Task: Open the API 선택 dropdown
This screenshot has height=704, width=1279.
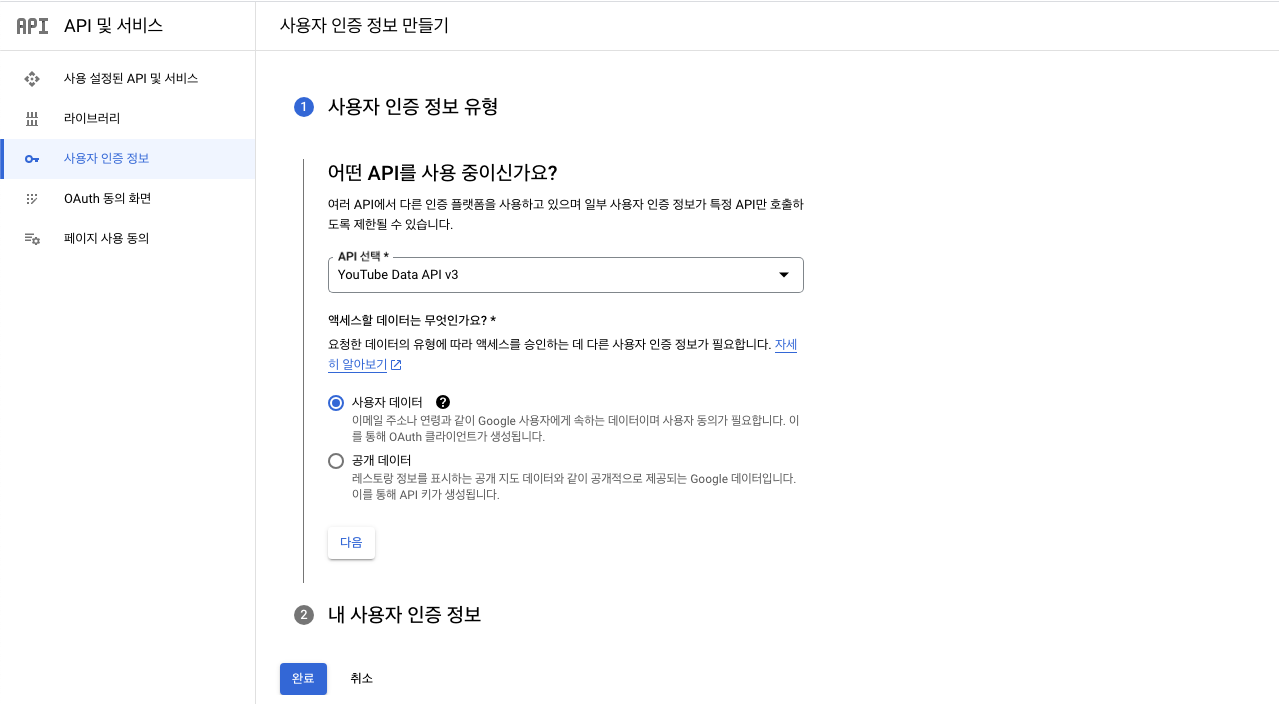Action: (x=566, y=275)
